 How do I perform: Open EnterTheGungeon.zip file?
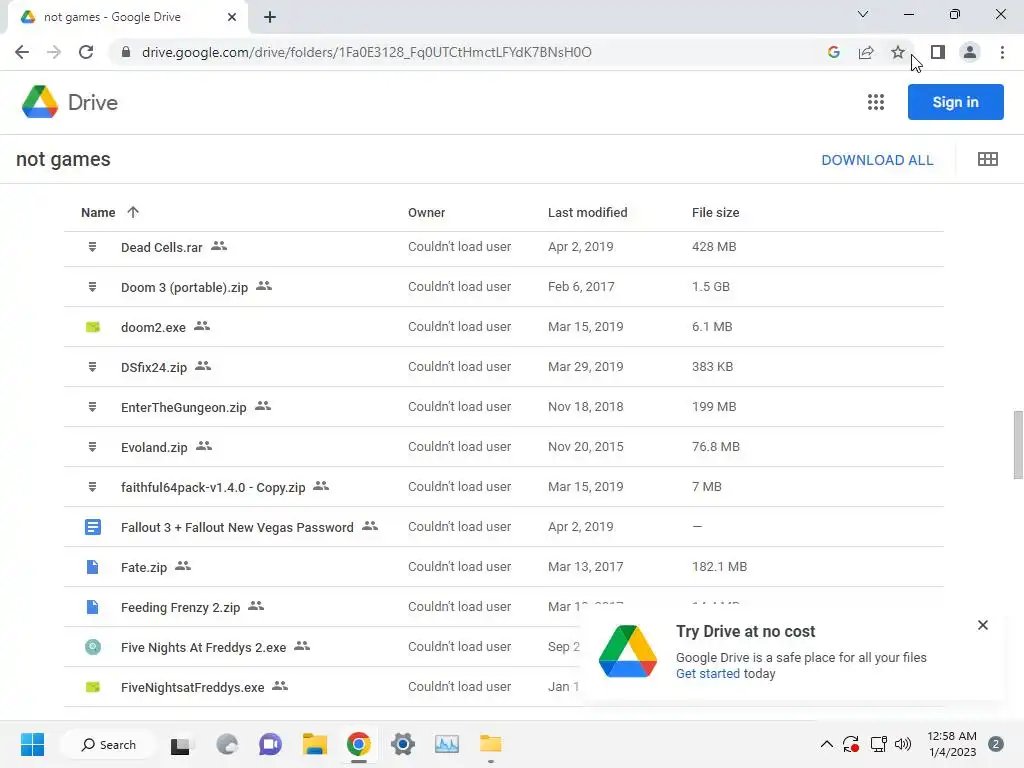(184, 408)
